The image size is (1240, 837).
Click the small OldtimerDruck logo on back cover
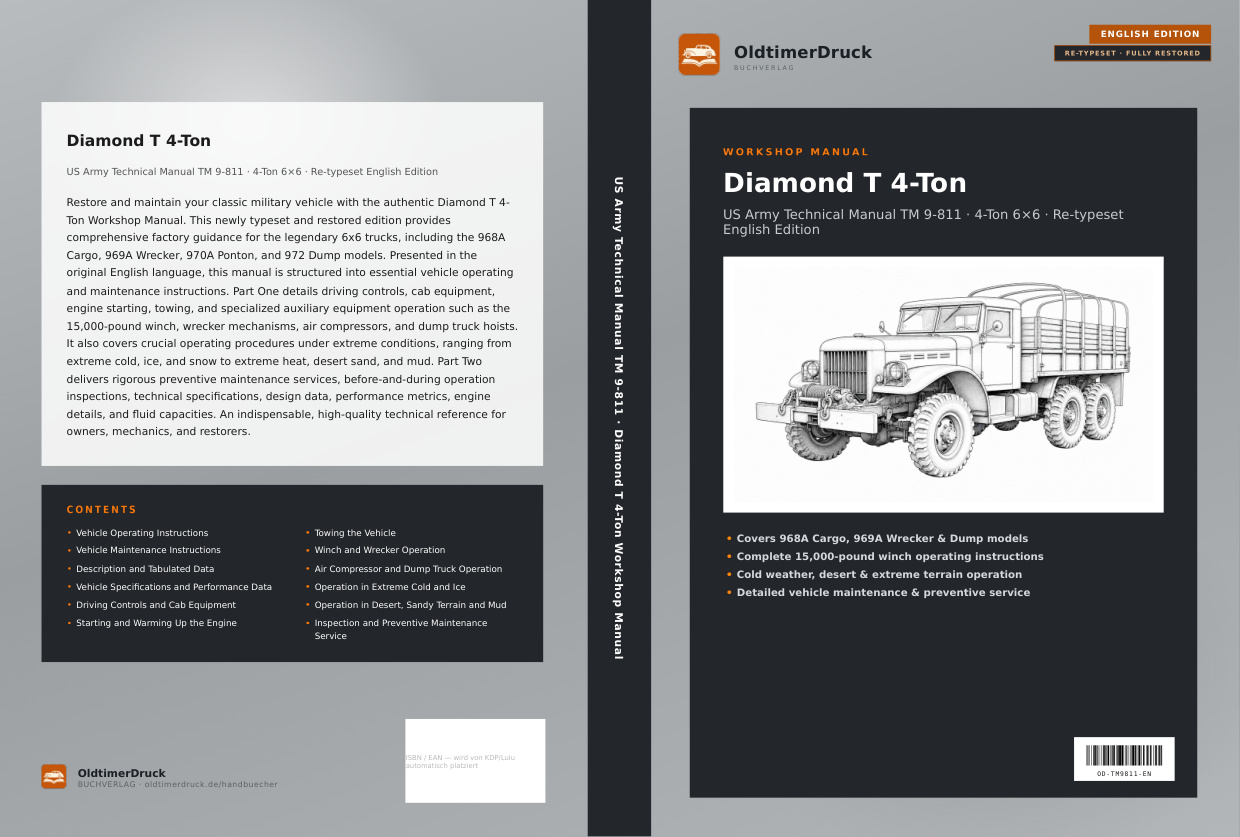tap(54, 776)
